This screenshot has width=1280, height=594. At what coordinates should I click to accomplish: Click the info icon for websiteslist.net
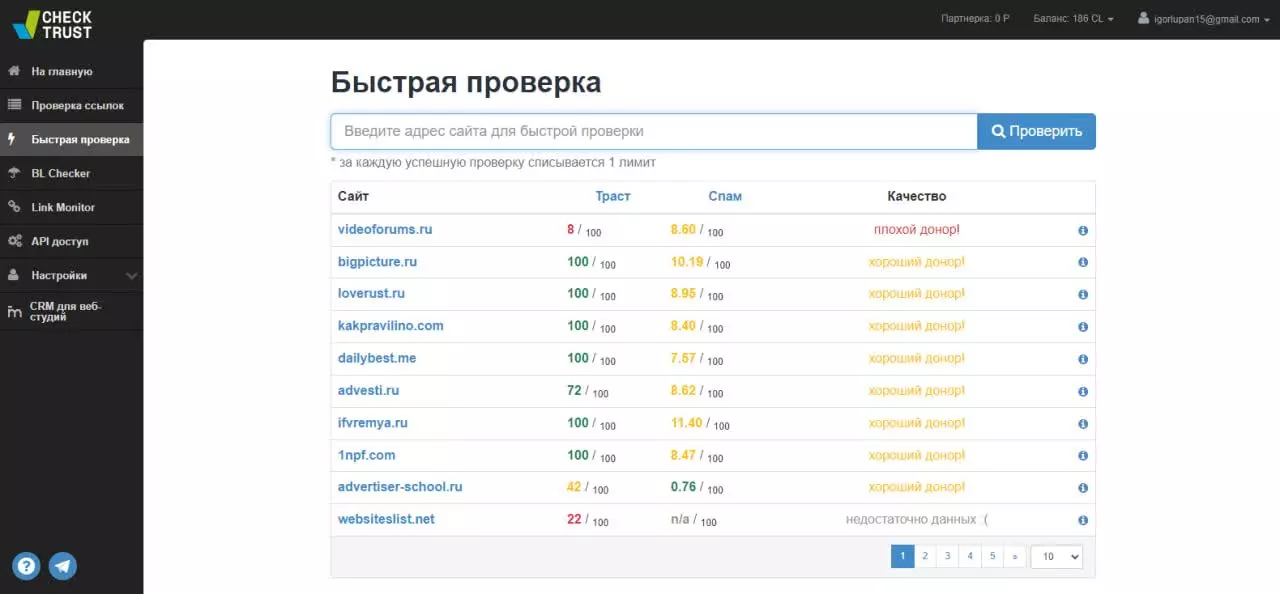point(1083,521)
